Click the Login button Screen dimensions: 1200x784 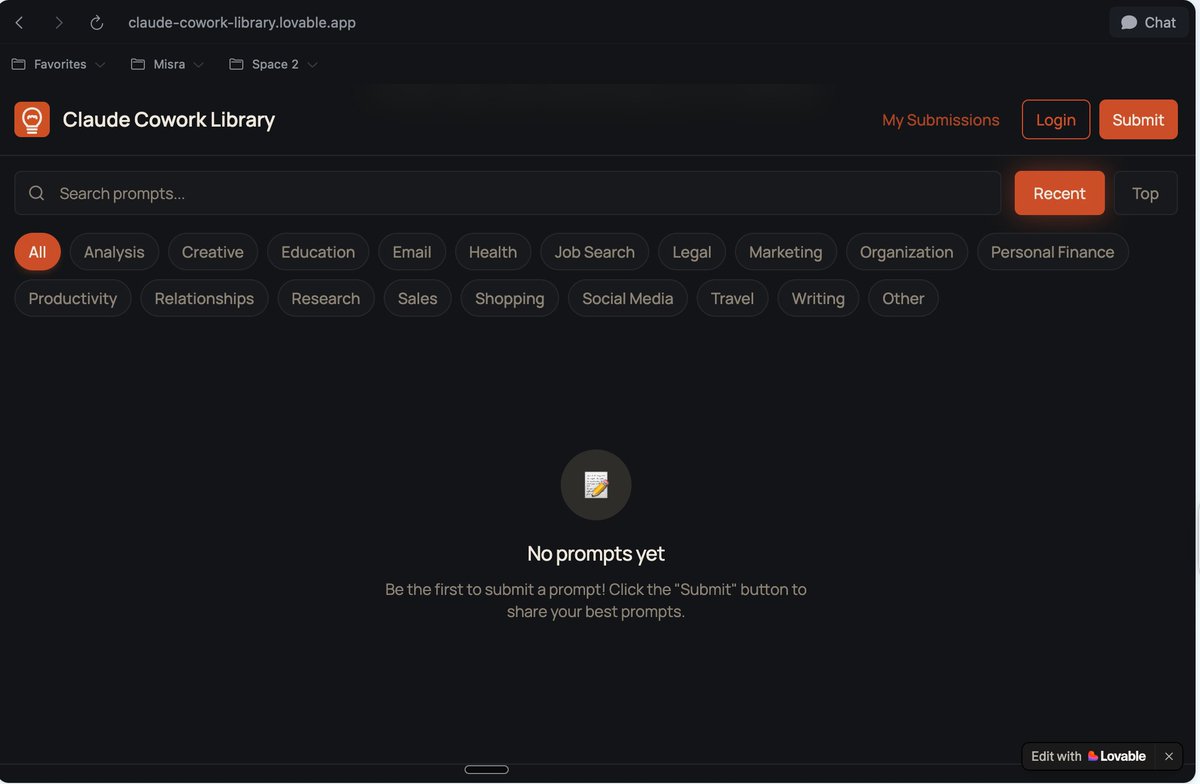coord(1056,120)
